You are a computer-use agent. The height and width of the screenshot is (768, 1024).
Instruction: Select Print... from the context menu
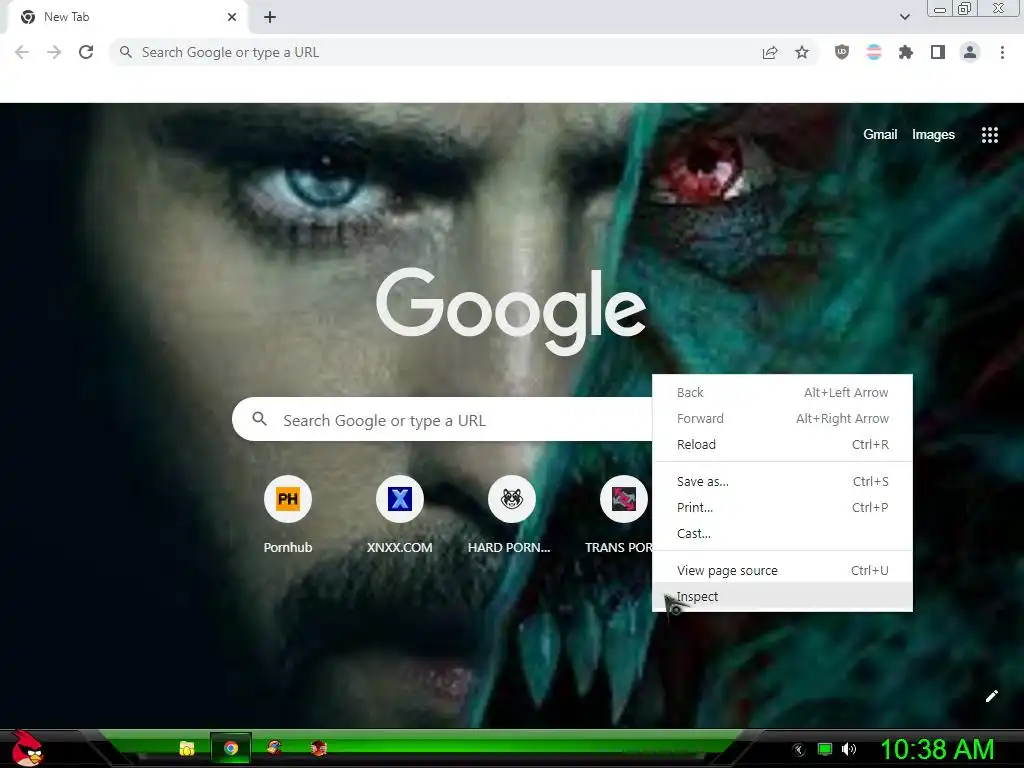tap(782, 507)
